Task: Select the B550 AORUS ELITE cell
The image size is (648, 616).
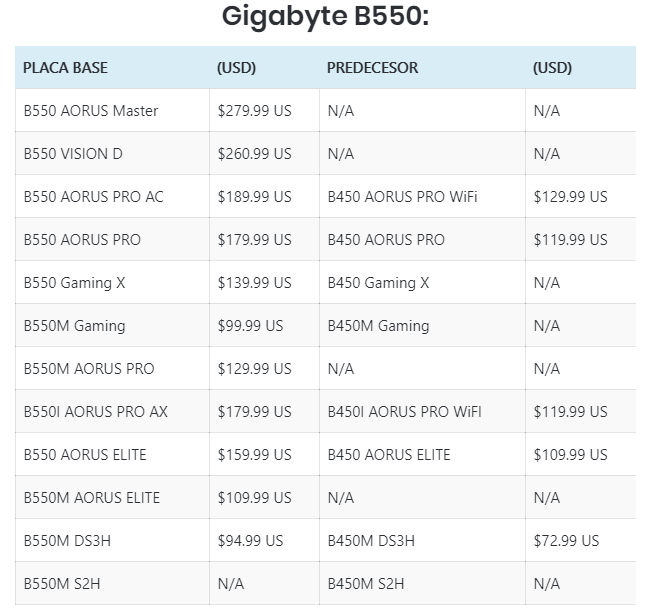Action: (x=85, y=455)
